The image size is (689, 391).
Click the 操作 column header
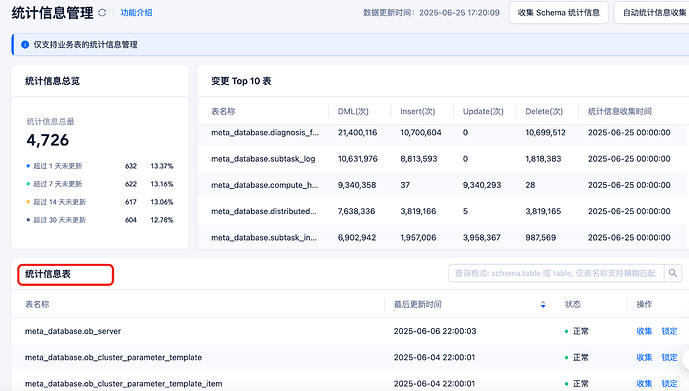(644, 304)
